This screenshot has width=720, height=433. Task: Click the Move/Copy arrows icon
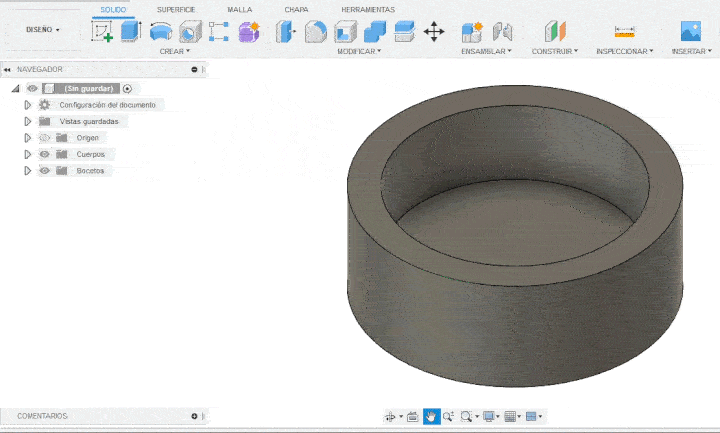click(434, 31)
